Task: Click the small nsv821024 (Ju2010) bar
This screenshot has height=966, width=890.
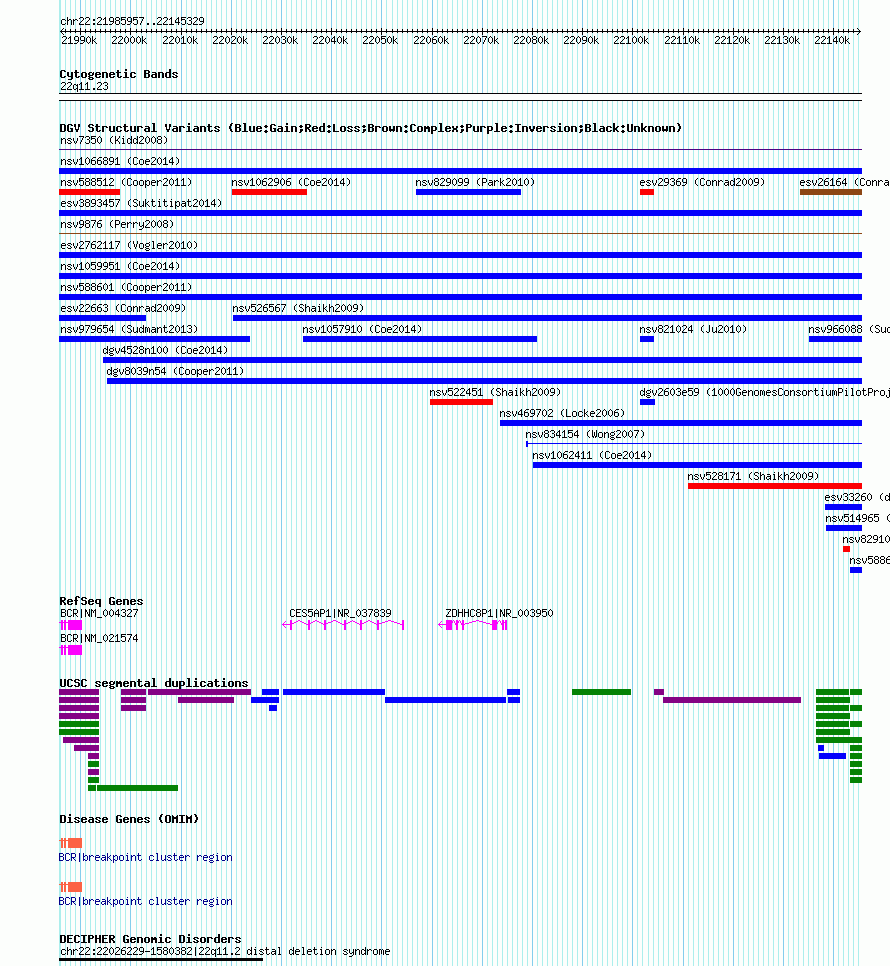Action: [x=647, y=339]
